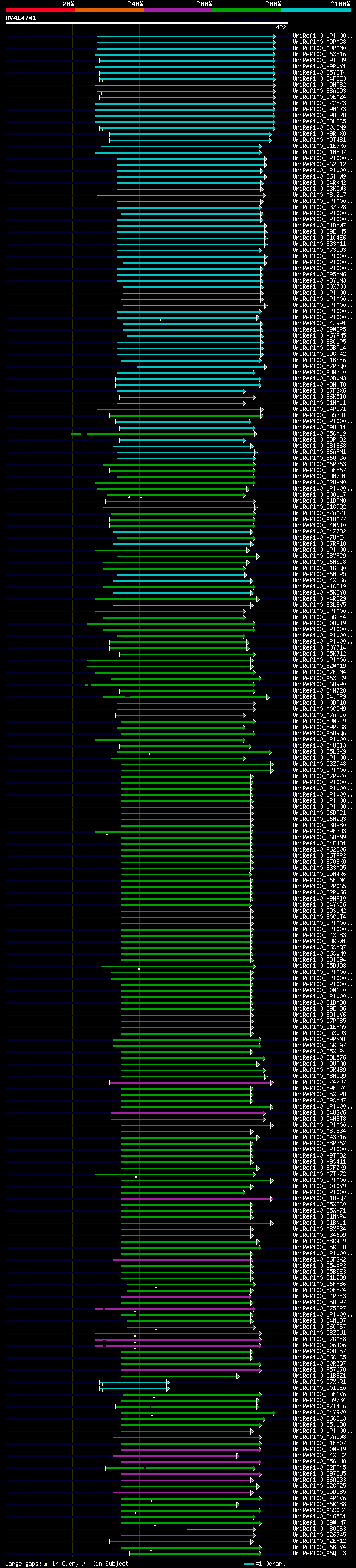Click the short cyan bar for UniRef100_Q7XKR1

(135, 1383)
